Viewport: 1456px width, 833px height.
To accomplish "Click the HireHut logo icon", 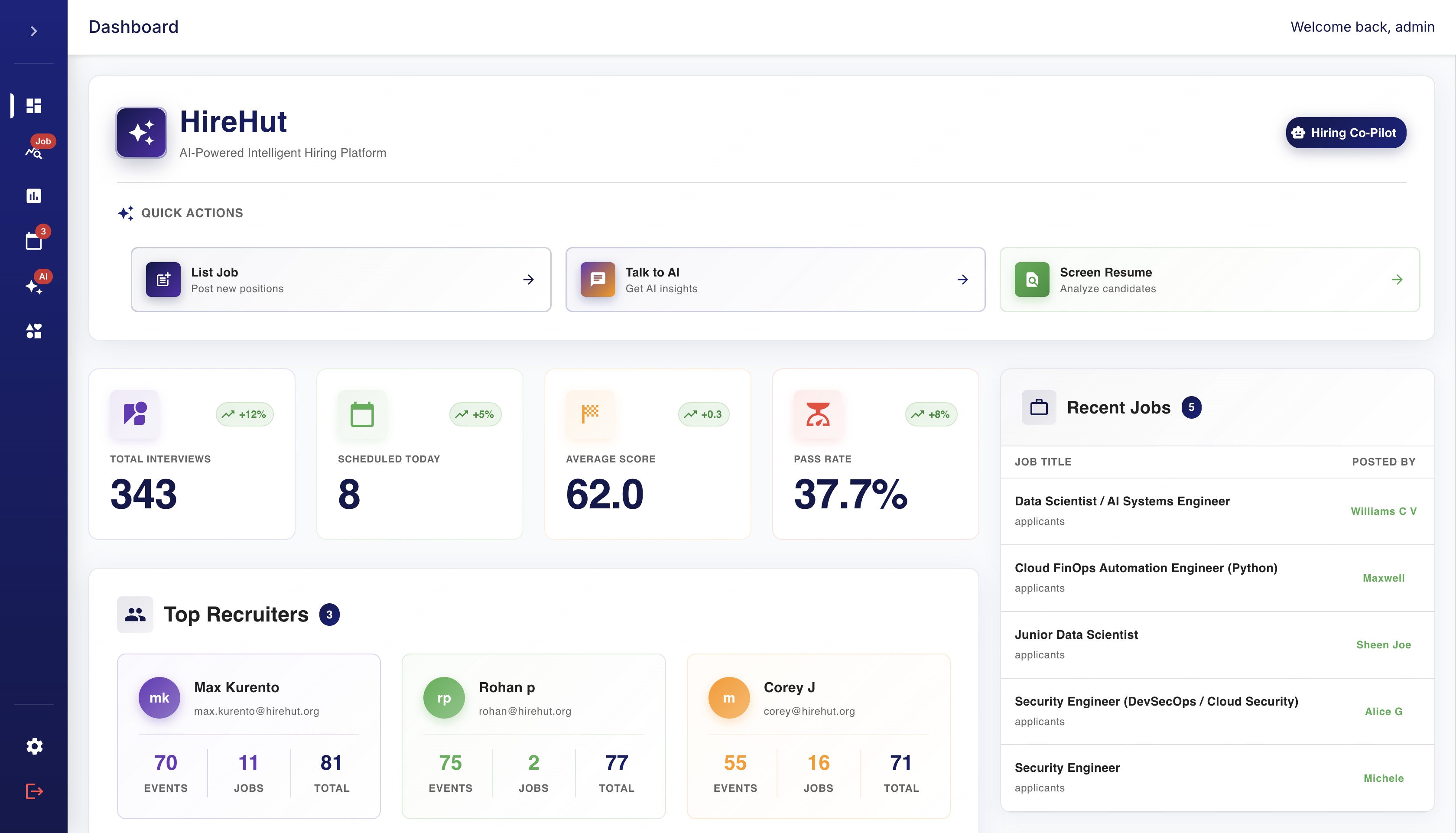I will 141,133.
